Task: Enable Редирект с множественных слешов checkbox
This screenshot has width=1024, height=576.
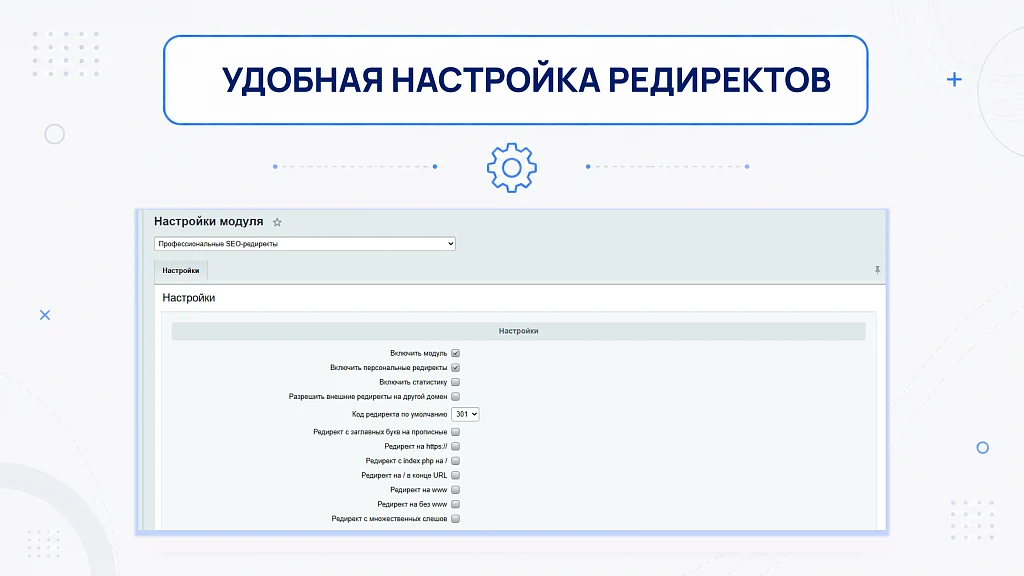Action: 455,519
